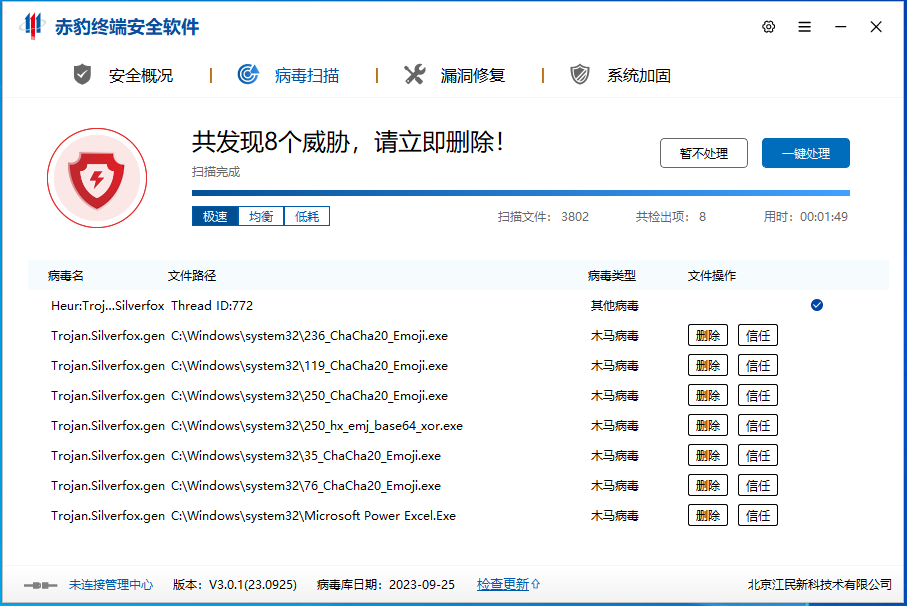Click the blue checkmark on Thread ID:772
Image resolution: width=907 pixels, height=606 pixels.
[x=817, y=305]
